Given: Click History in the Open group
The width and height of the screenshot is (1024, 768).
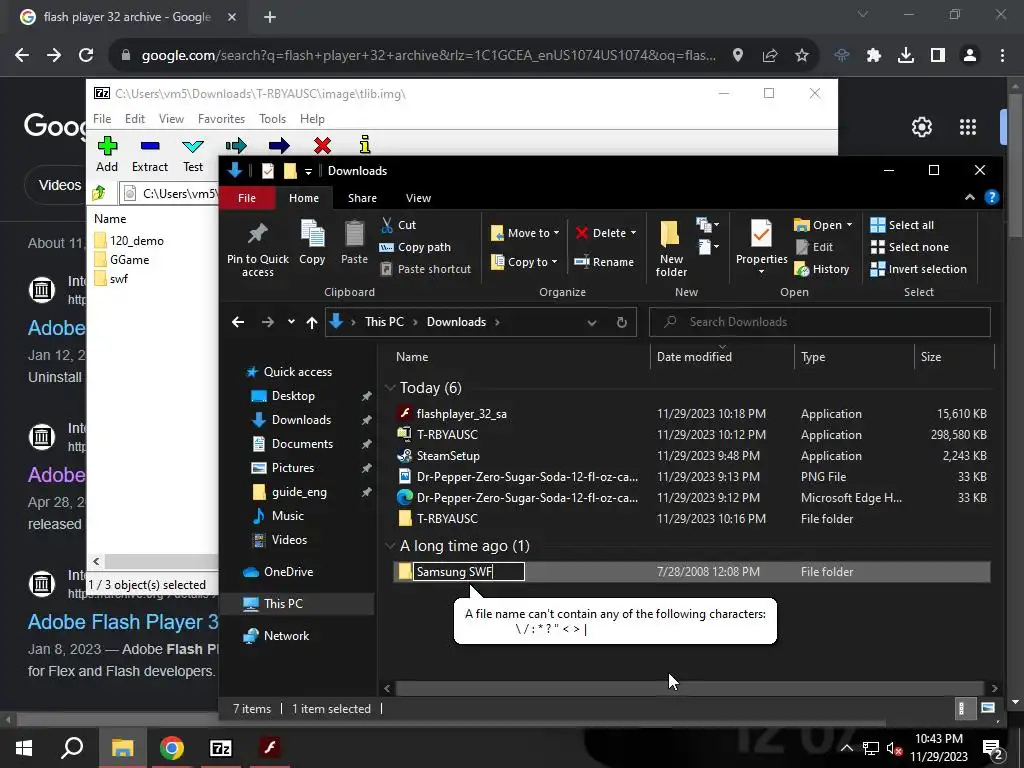Looking at the screenshot, I should click(x=822, y=269).
